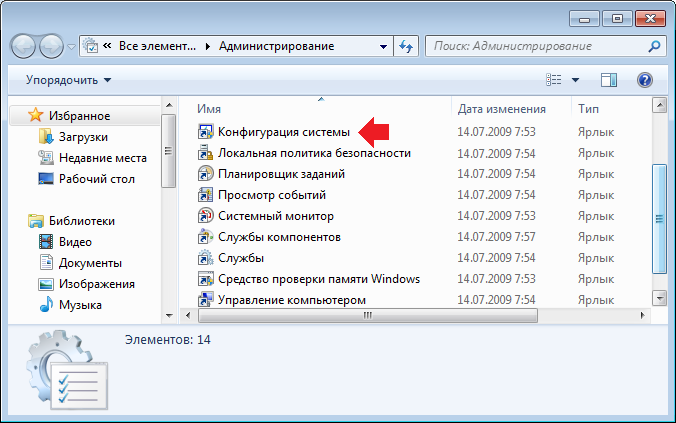Click the change view icon
Image resolution: width=676 pixels, height=423 pixels.
(x=554, y=80)
